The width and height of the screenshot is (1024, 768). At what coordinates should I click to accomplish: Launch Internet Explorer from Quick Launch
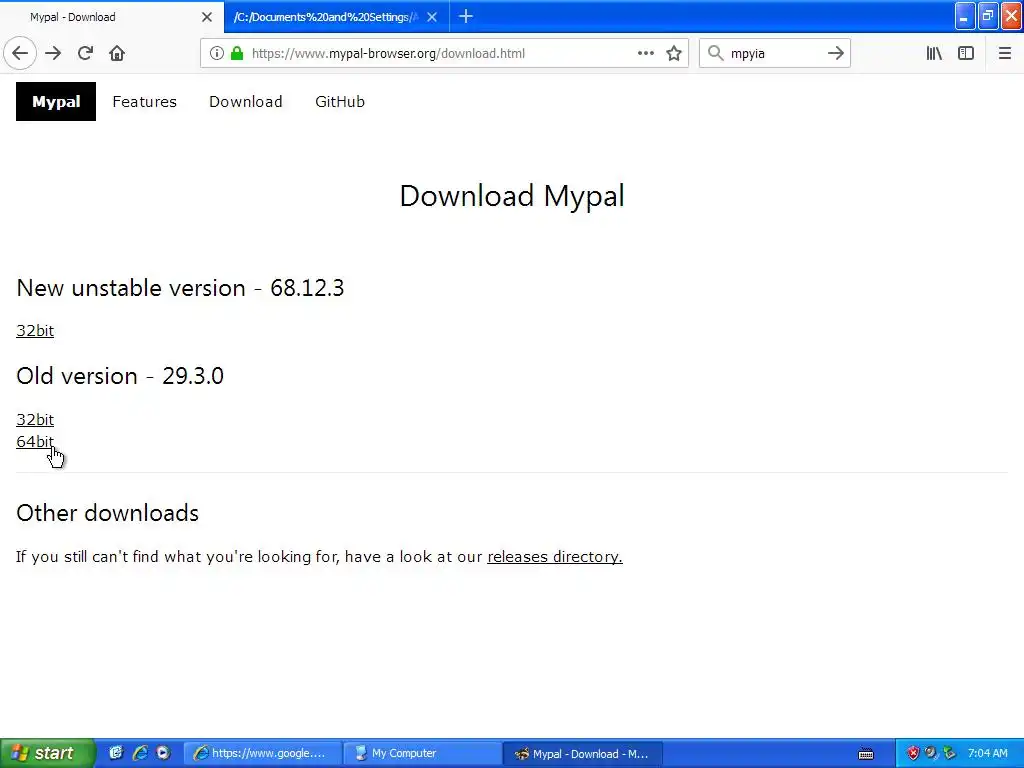pyautogui.click(x=140, y=753)
